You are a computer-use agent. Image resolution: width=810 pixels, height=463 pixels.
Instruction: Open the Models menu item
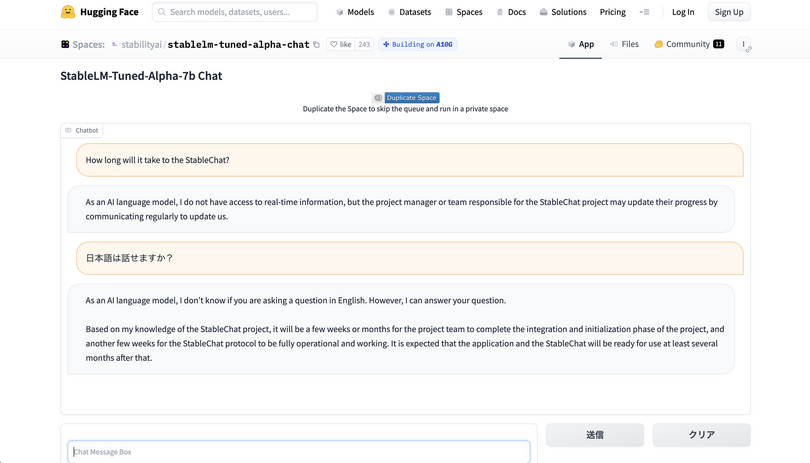click(x=355, y=12)
